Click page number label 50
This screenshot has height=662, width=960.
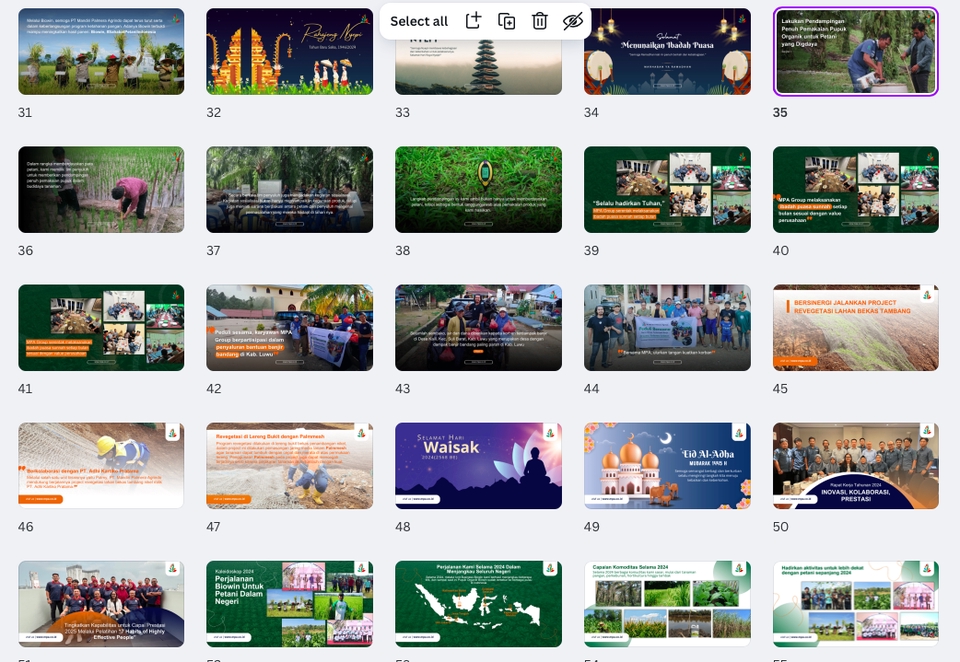click(x=781, y=527)
